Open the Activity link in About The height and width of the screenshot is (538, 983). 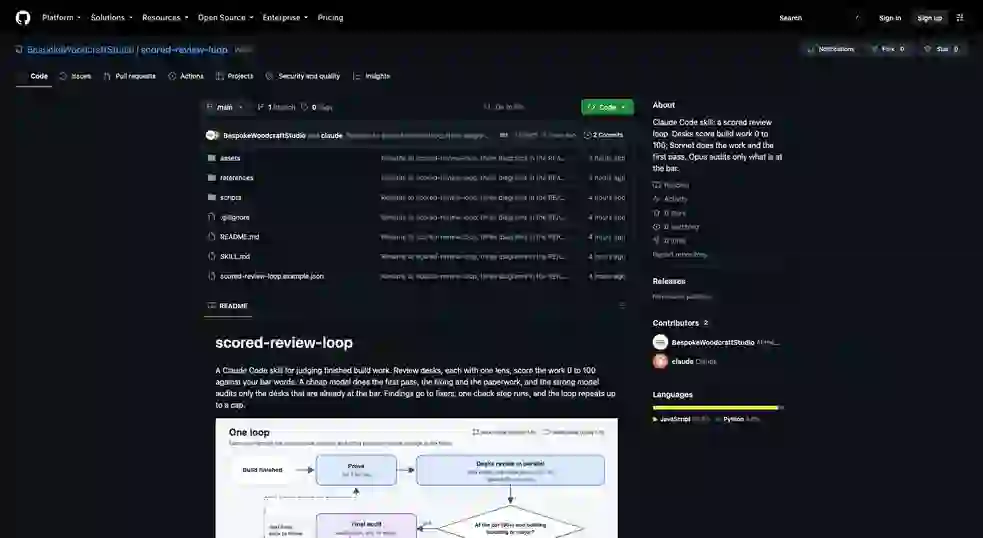pyautogui.click(x=671, y=199)
